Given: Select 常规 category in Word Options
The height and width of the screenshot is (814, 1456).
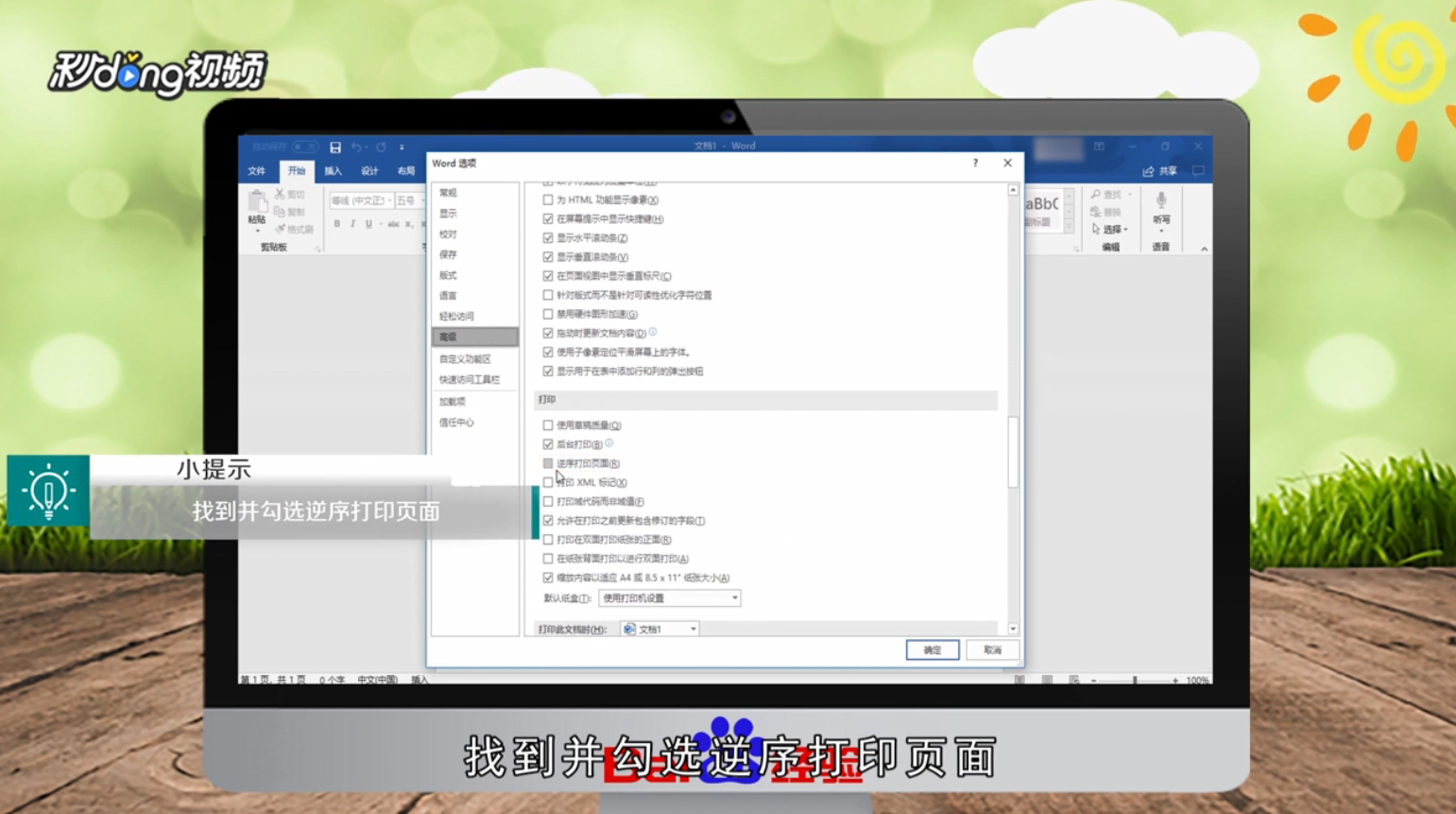Looking at the screenshot, I should (x=474, y=193).
